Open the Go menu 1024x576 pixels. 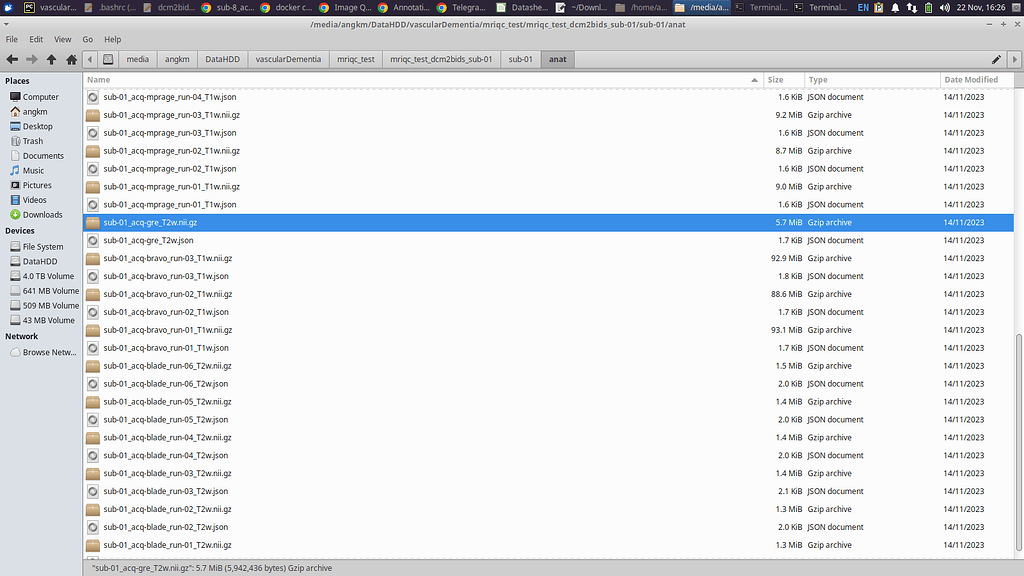88,39
